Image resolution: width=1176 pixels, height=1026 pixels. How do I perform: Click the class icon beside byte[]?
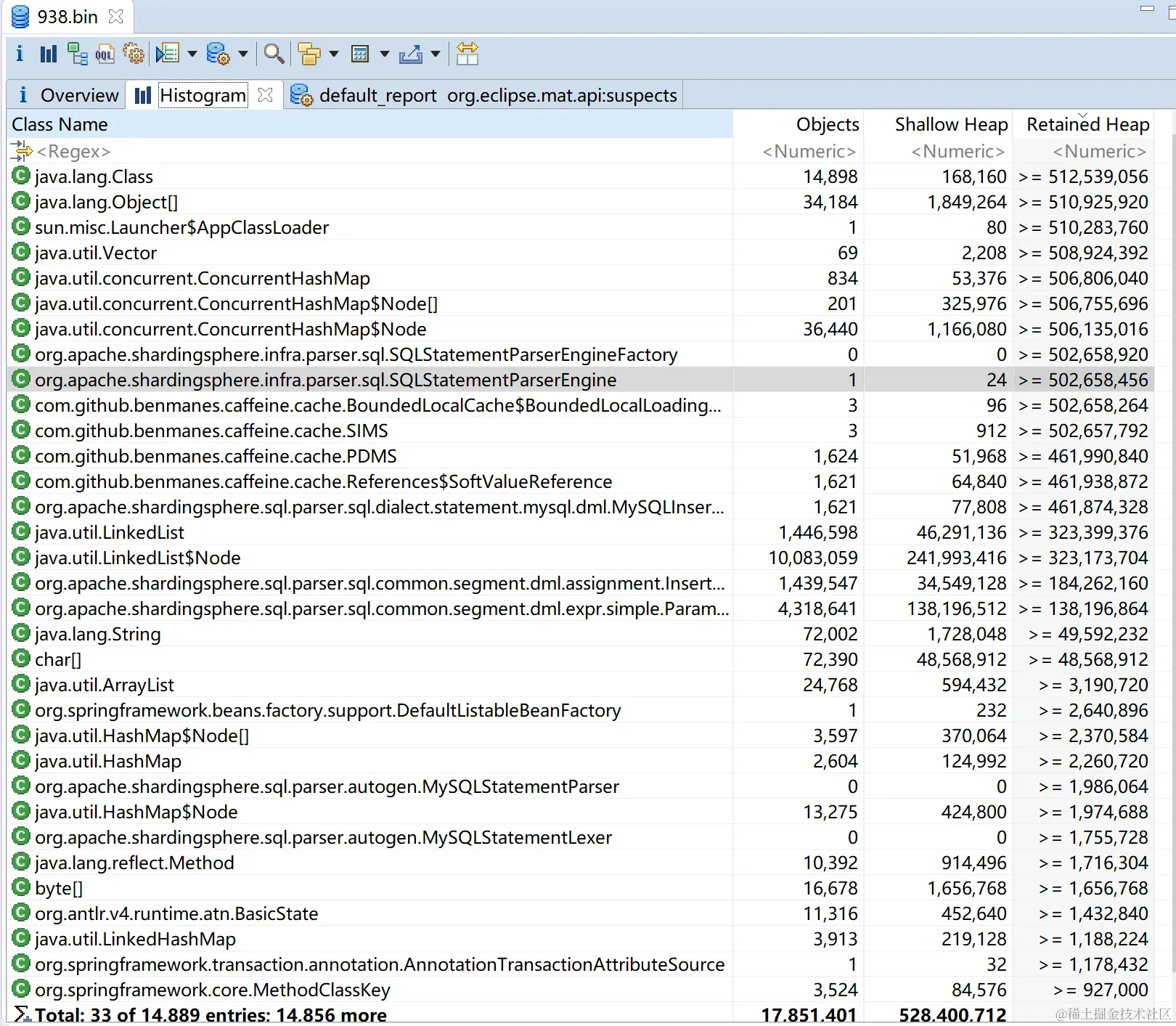tap(21, 887)
